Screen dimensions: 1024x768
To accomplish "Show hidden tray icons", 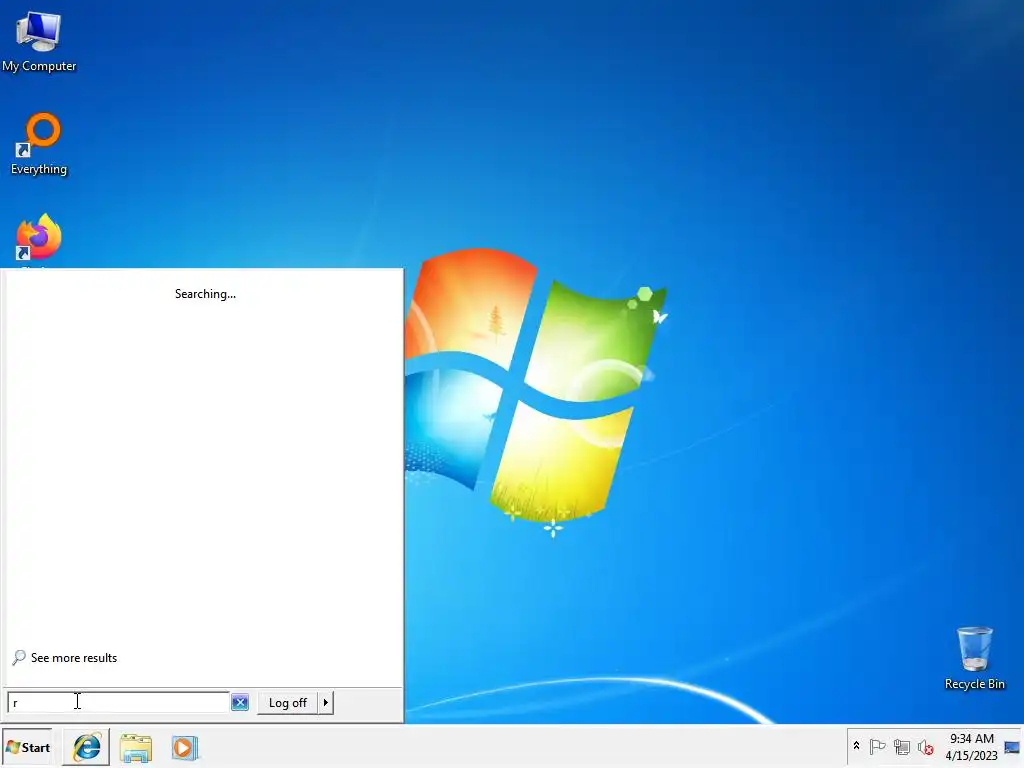I will [x=856, y=746].
